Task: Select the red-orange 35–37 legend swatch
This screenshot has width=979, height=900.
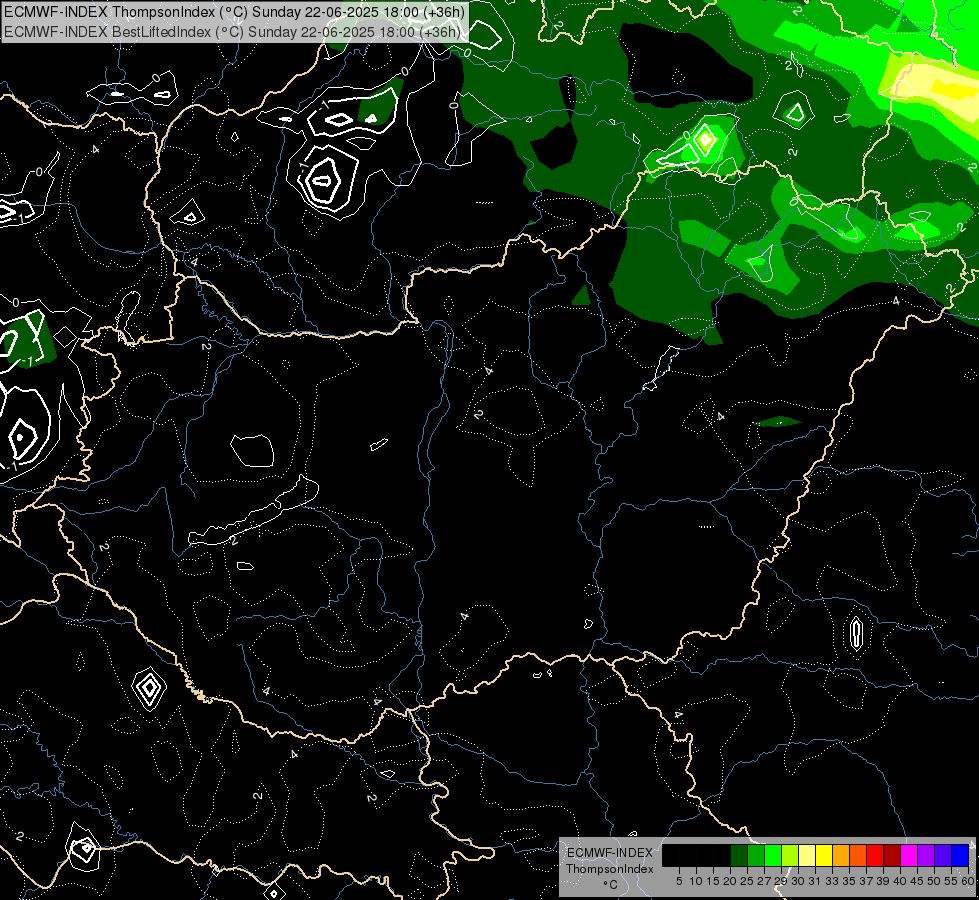Action: pos(858,855)
